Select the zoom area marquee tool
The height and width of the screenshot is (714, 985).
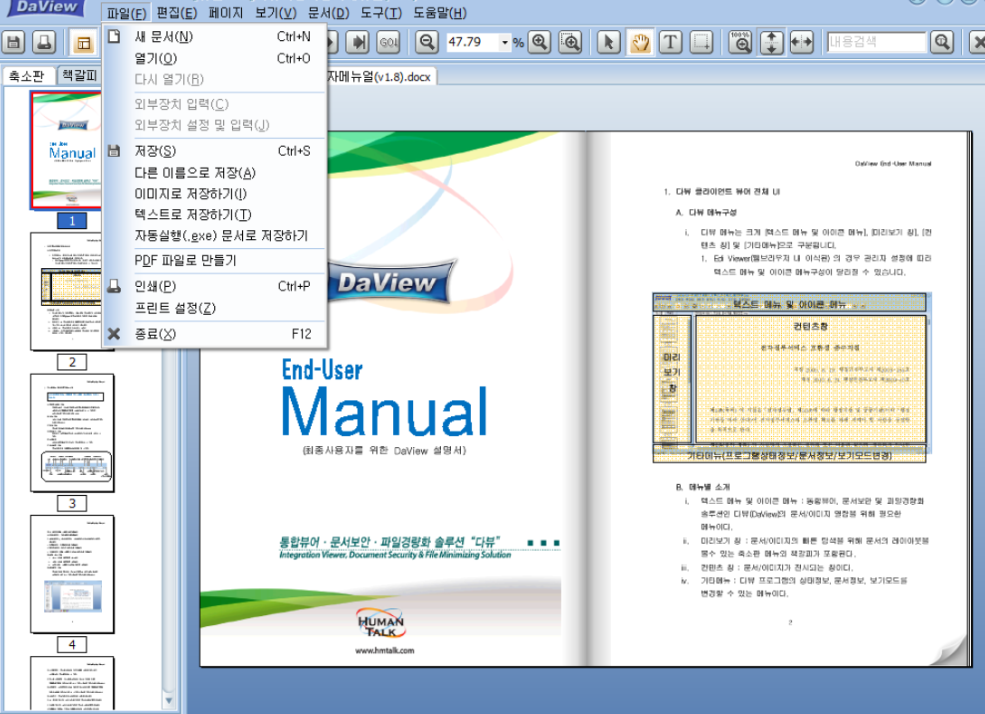tap(570, 43)
